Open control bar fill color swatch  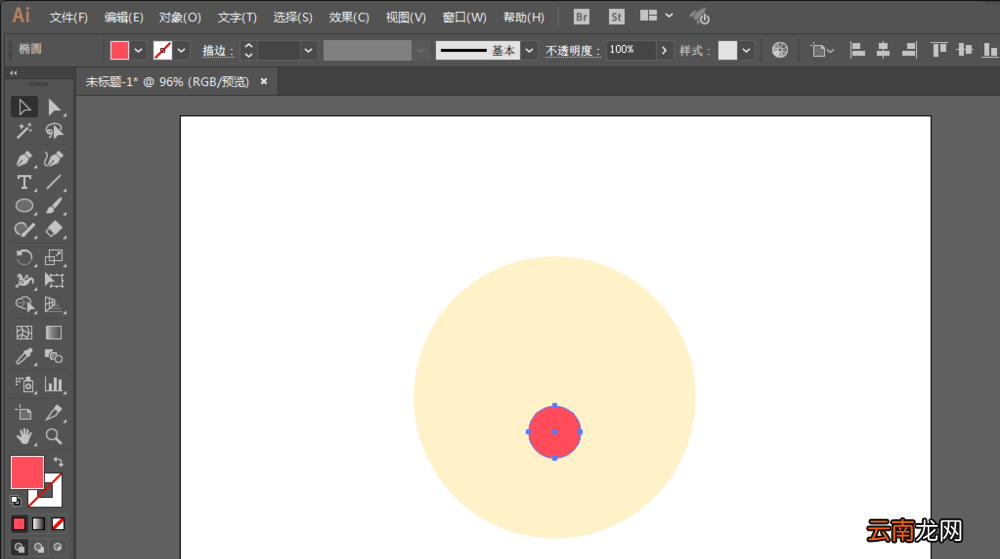pyautogui.click(x=119, y=50)
